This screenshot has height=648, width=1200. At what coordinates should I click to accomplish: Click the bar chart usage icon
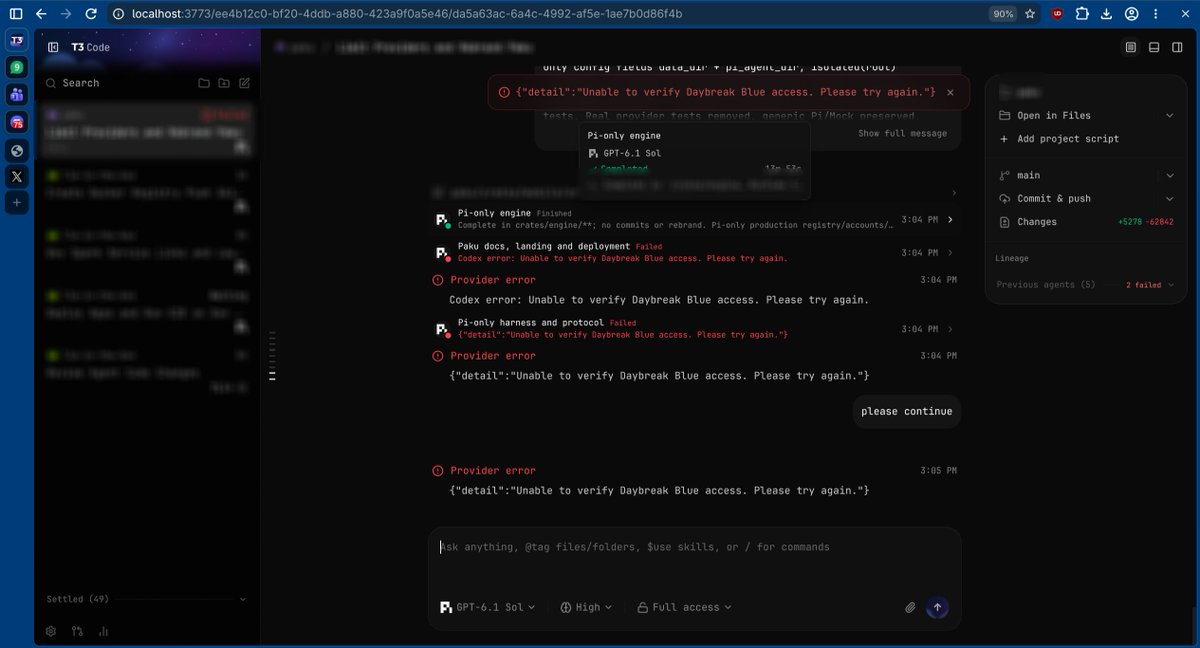104,631
